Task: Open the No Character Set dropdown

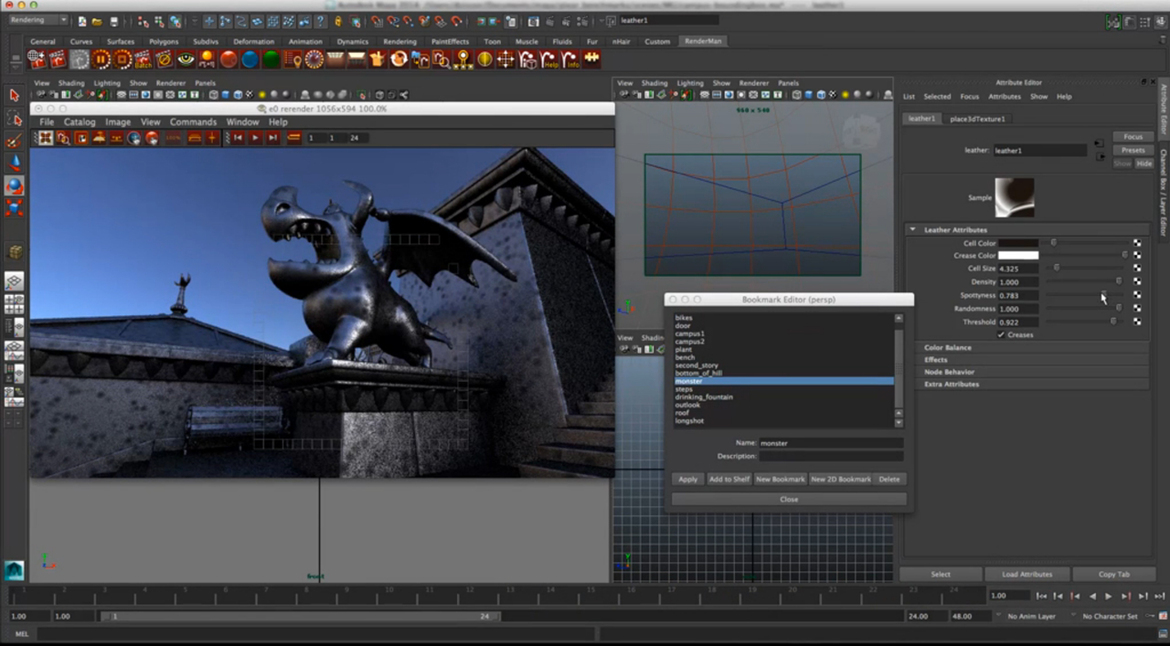Action: pos(1112,616)
